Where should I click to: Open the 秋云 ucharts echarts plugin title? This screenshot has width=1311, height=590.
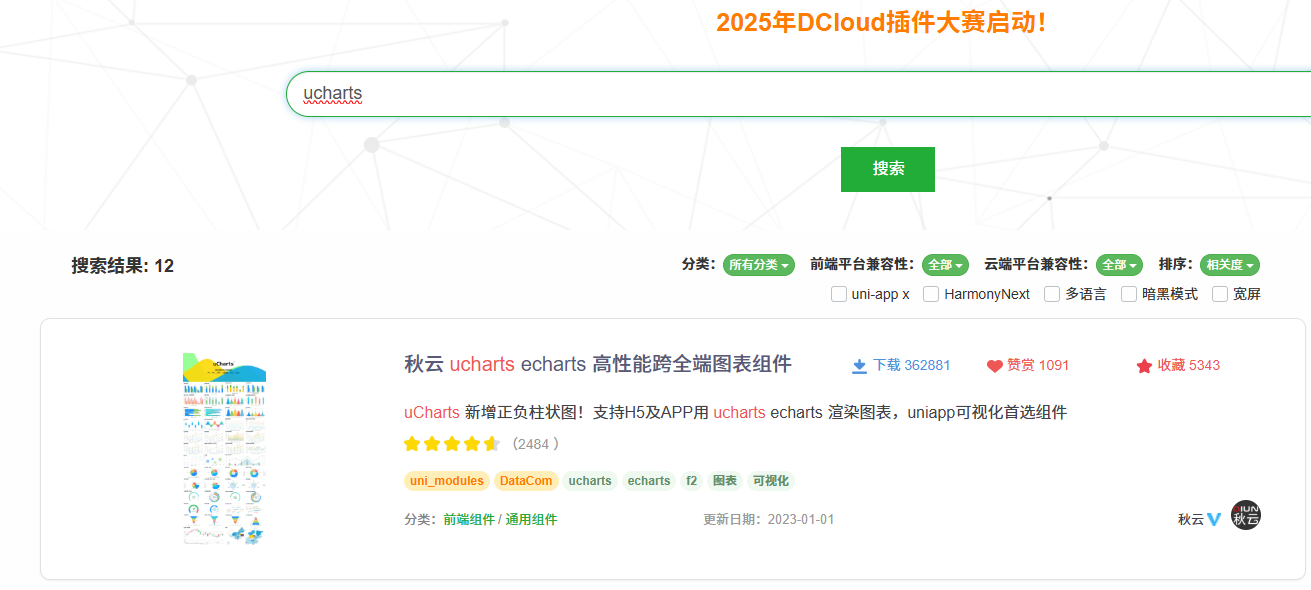click(598, 364)
